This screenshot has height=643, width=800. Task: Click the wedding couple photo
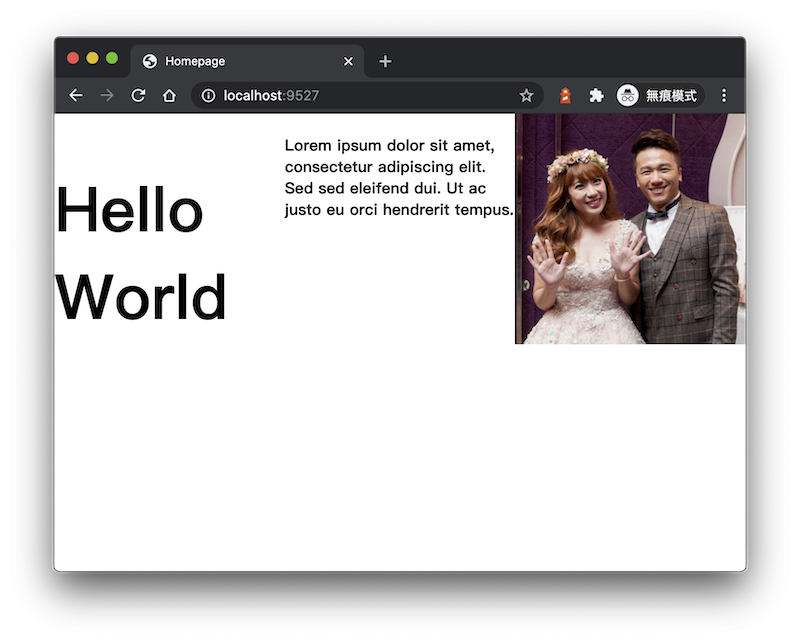coord(630,229)
